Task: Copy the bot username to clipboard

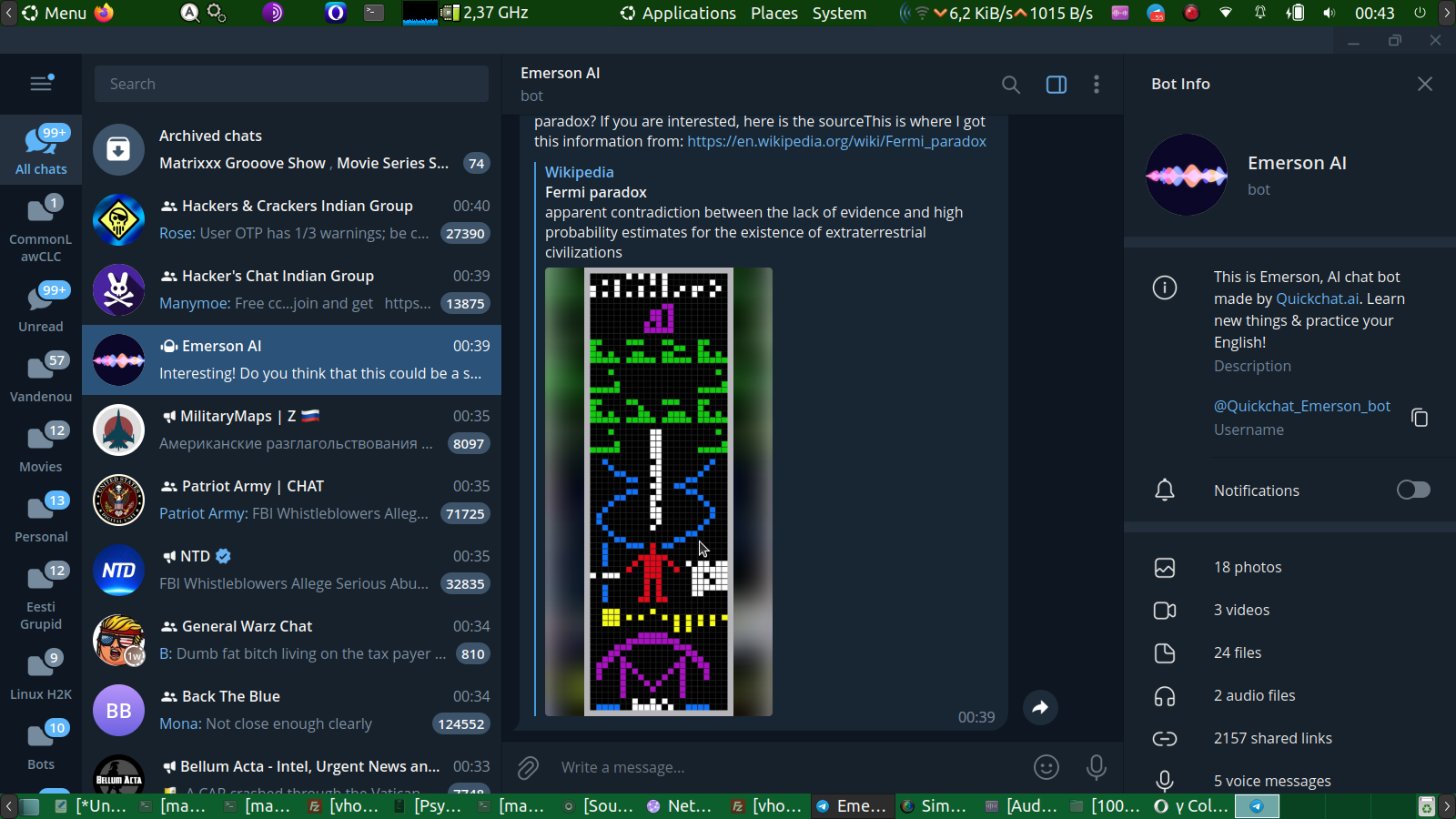Action: [x=1419, y=417]
